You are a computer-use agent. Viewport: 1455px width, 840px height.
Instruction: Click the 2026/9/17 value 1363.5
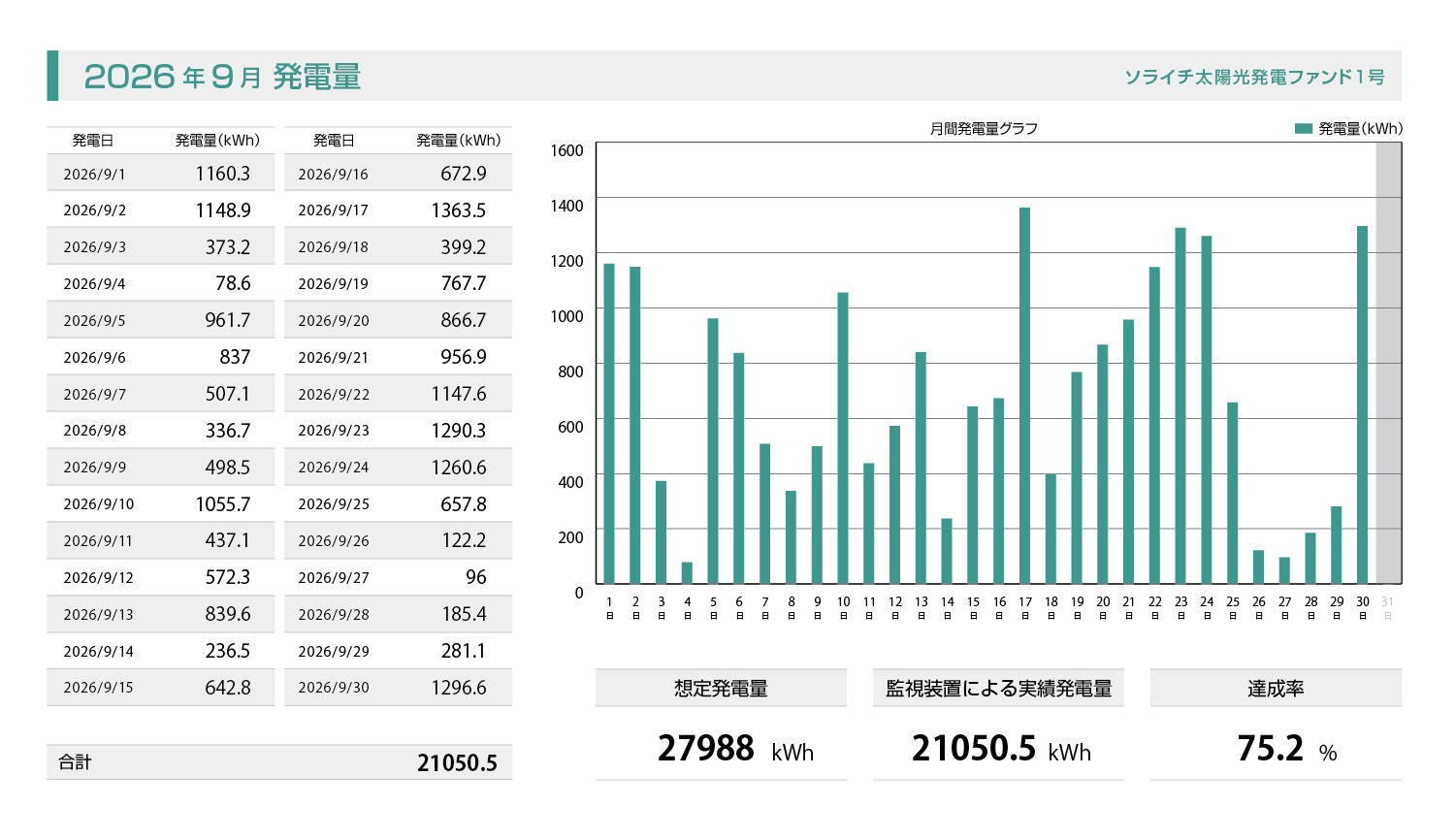[x=458, y=210]
